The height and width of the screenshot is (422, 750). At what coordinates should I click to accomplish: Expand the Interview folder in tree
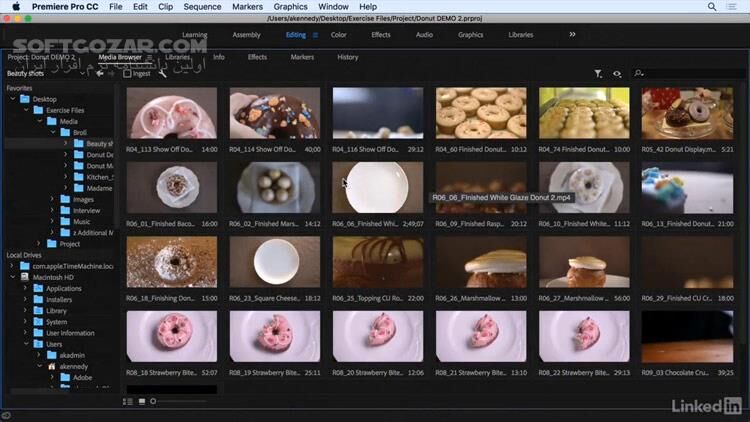(x=53, y=211)
